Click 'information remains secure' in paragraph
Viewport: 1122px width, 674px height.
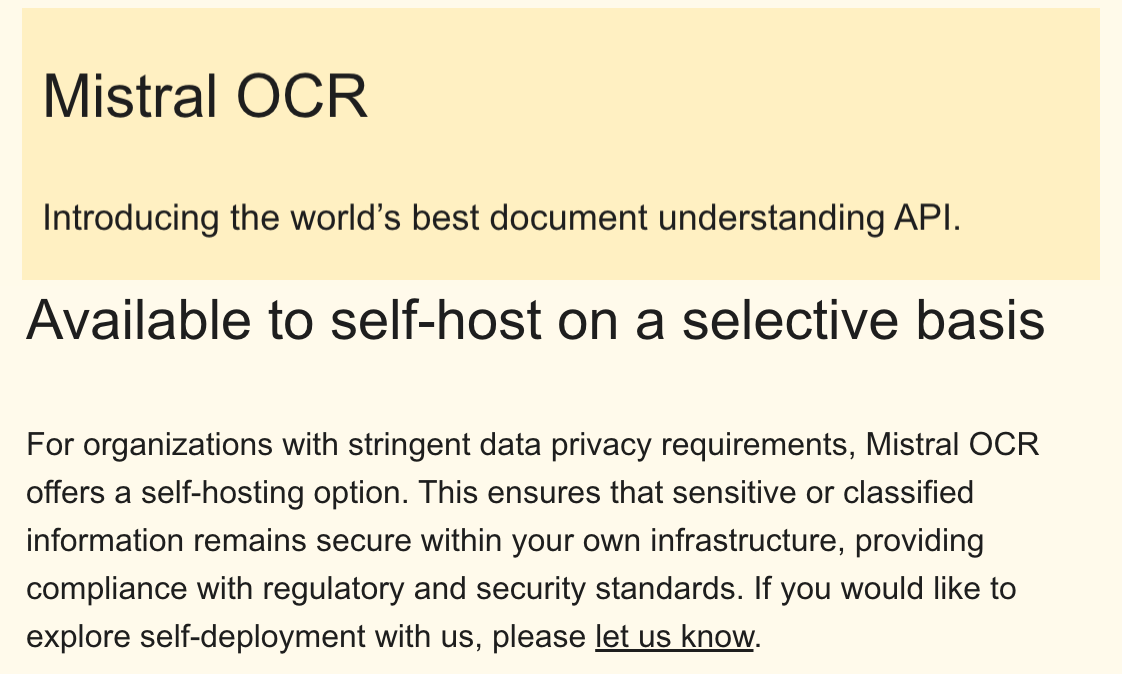click(219, 540)
